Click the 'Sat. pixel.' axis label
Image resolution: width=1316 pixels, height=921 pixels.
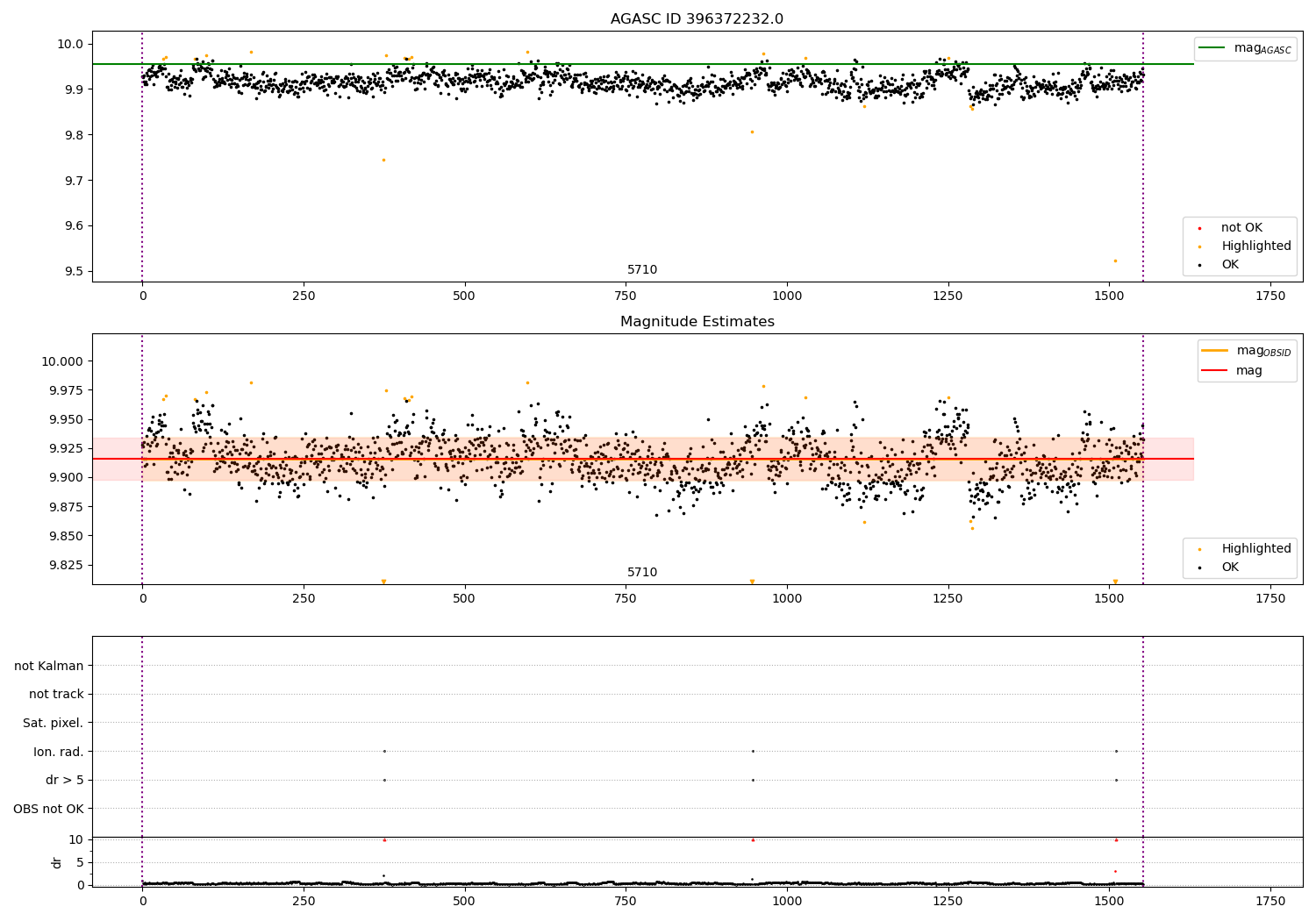click(x=54, y=723)
